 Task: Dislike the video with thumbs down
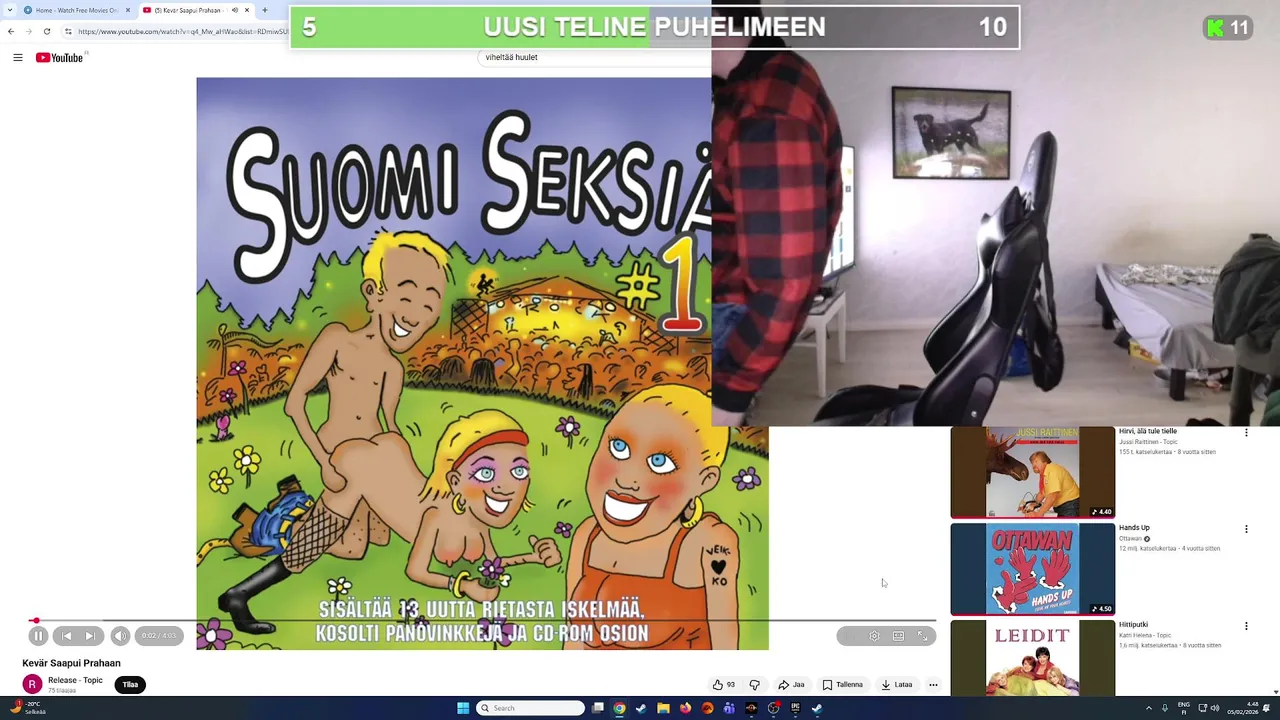pyautogui.click(x=755, y=685)
